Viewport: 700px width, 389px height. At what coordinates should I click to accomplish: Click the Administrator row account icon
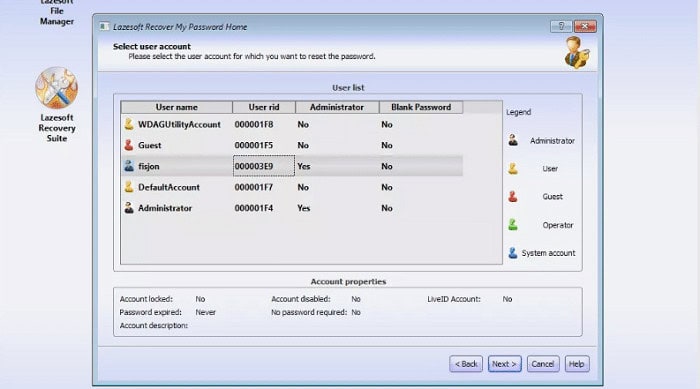coord(129,208)
